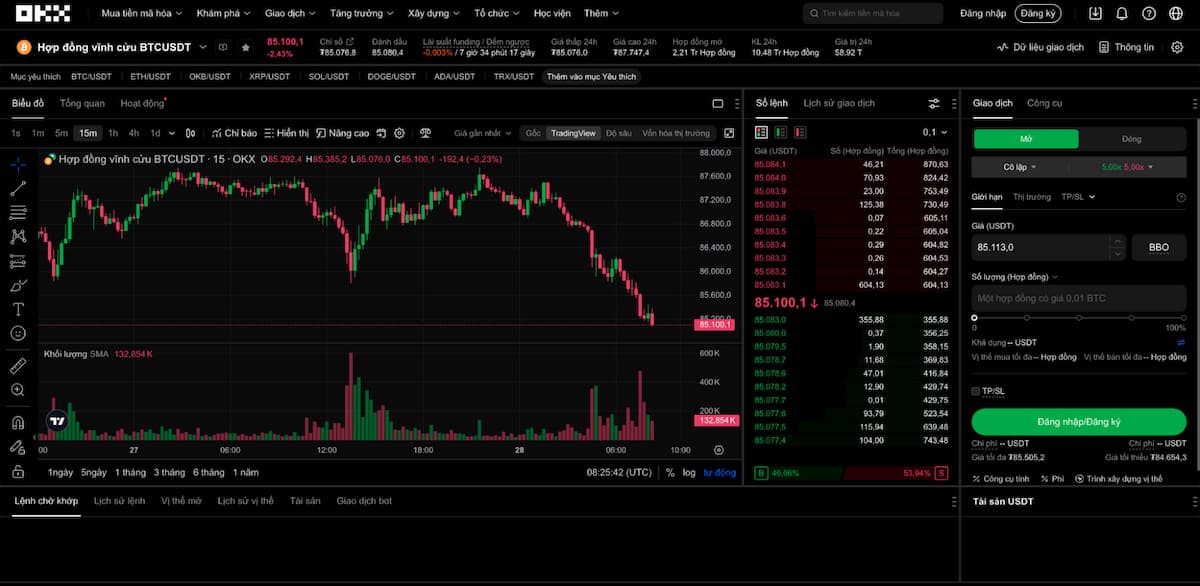Image resolution: width=1200 pixels, height=586 pixels.
Task: Select the text annotation tool
Action: [17, 309]
